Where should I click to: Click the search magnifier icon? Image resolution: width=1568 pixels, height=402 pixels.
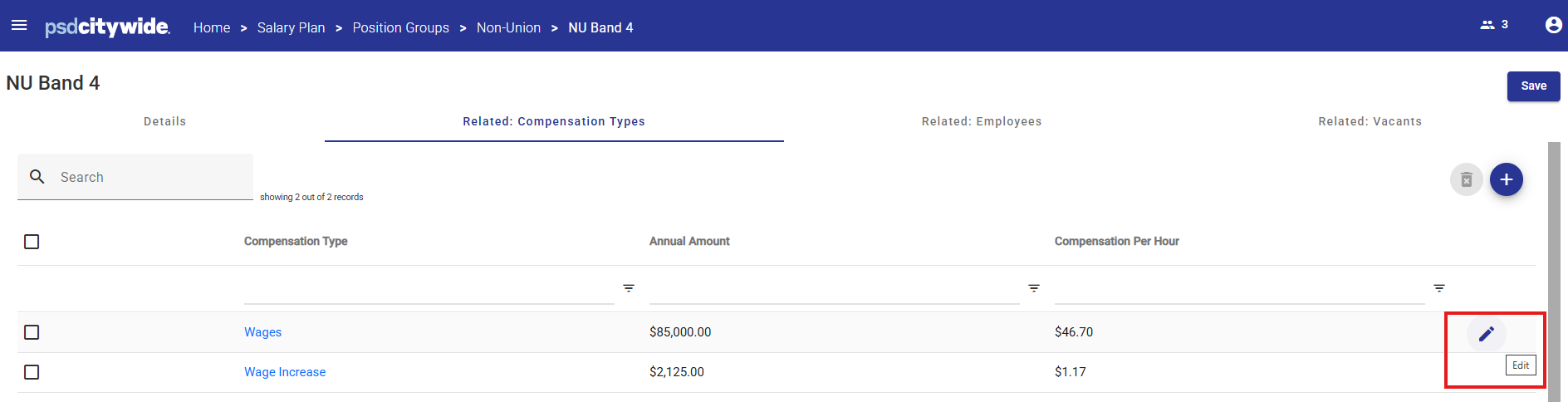click(37, 177)
